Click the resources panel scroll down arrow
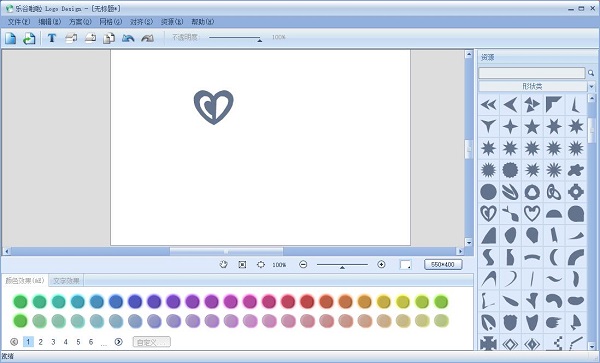Screen dimensions: 600x363 click(592, 346)
